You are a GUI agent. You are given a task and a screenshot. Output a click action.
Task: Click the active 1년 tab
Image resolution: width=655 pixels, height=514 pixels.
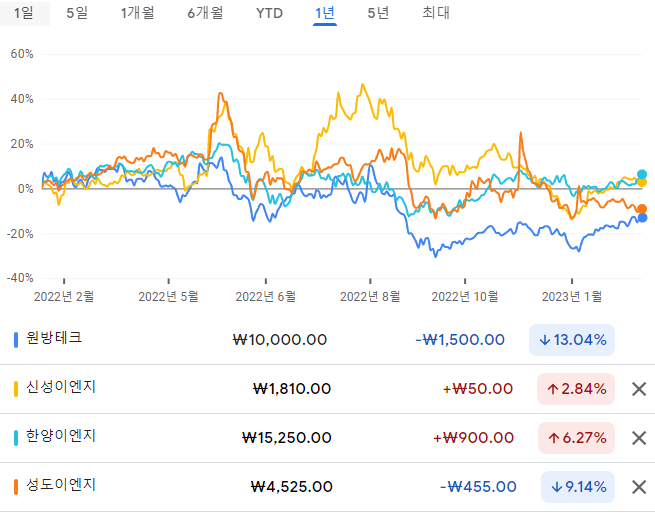pos(325,13)
